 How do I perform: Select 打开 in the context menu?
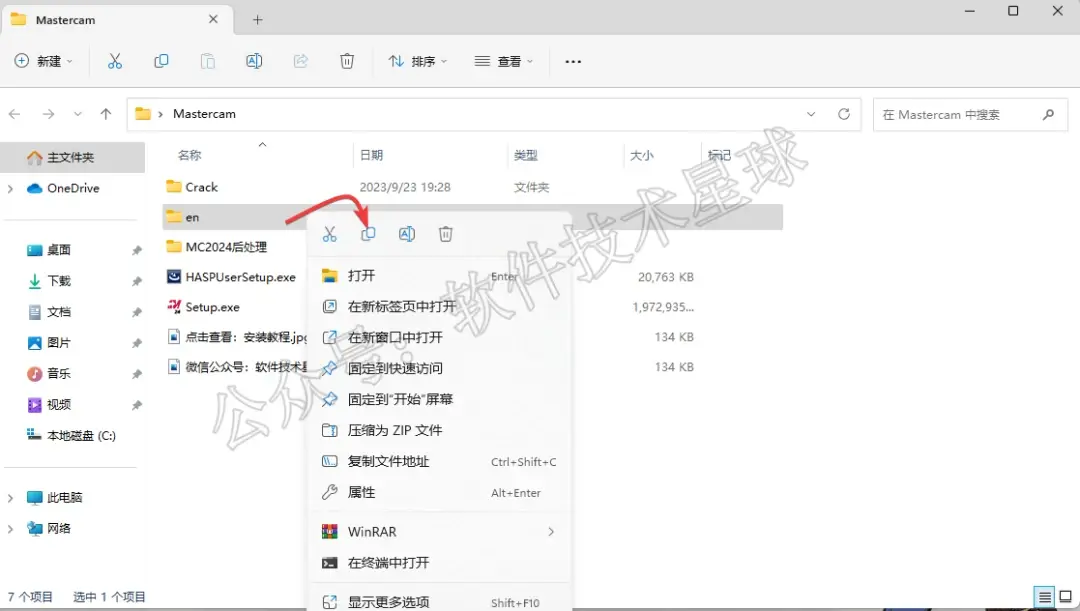(439, 276)
